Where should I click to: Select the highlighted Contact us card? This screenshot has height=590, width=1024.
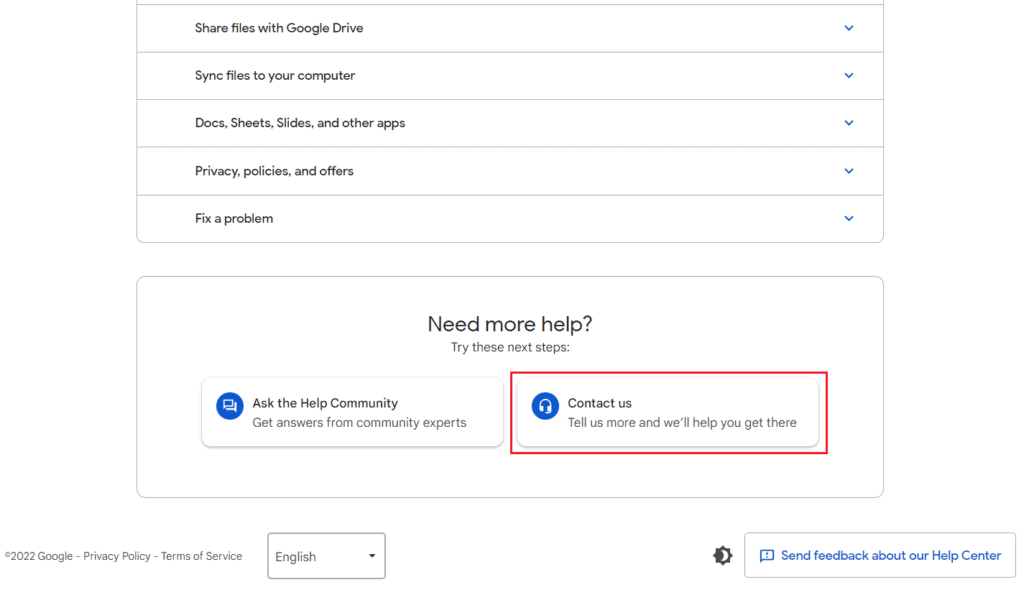pyautogui.click(x=668, y=412)
